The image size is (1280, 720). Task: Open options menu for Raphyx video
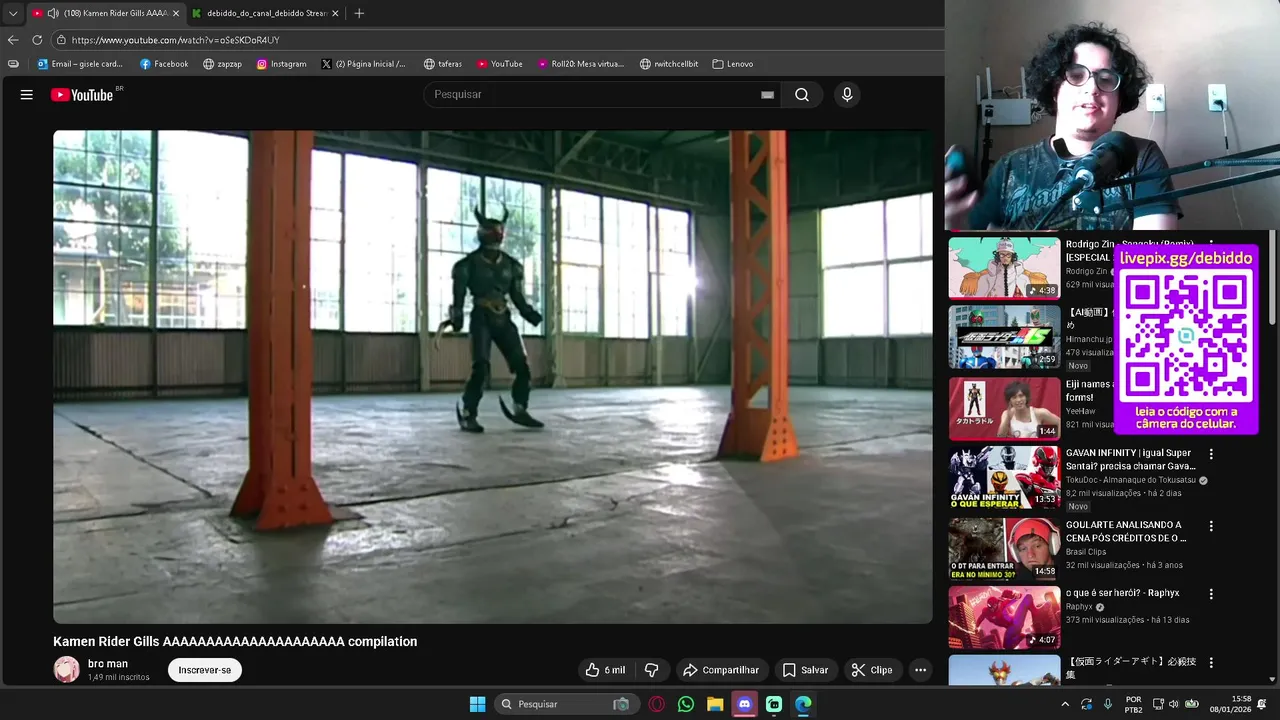pos(1211,594)
